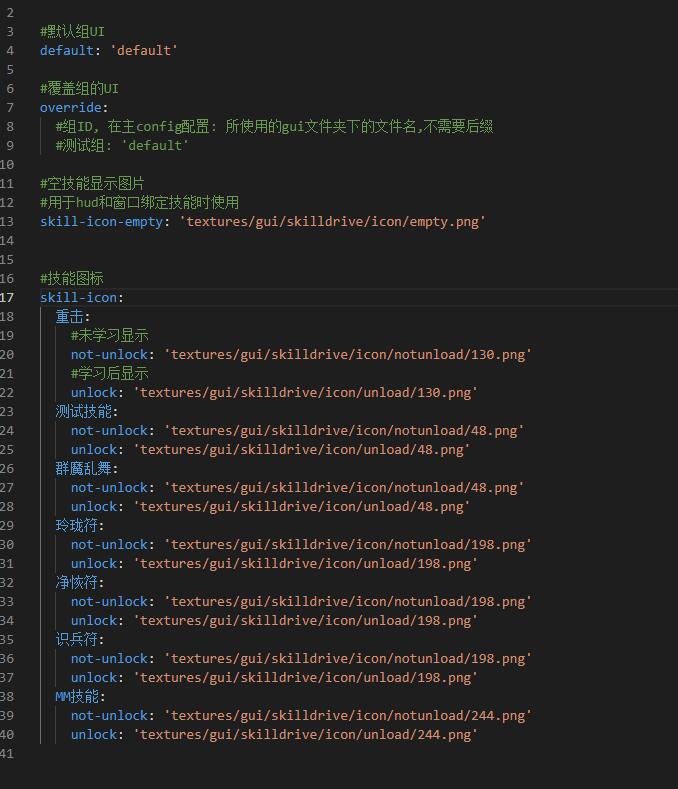The image size is (678, 789).
Task: Click line number 17 in the gutter
Action: pyautogui.click(x=8, y=297)
